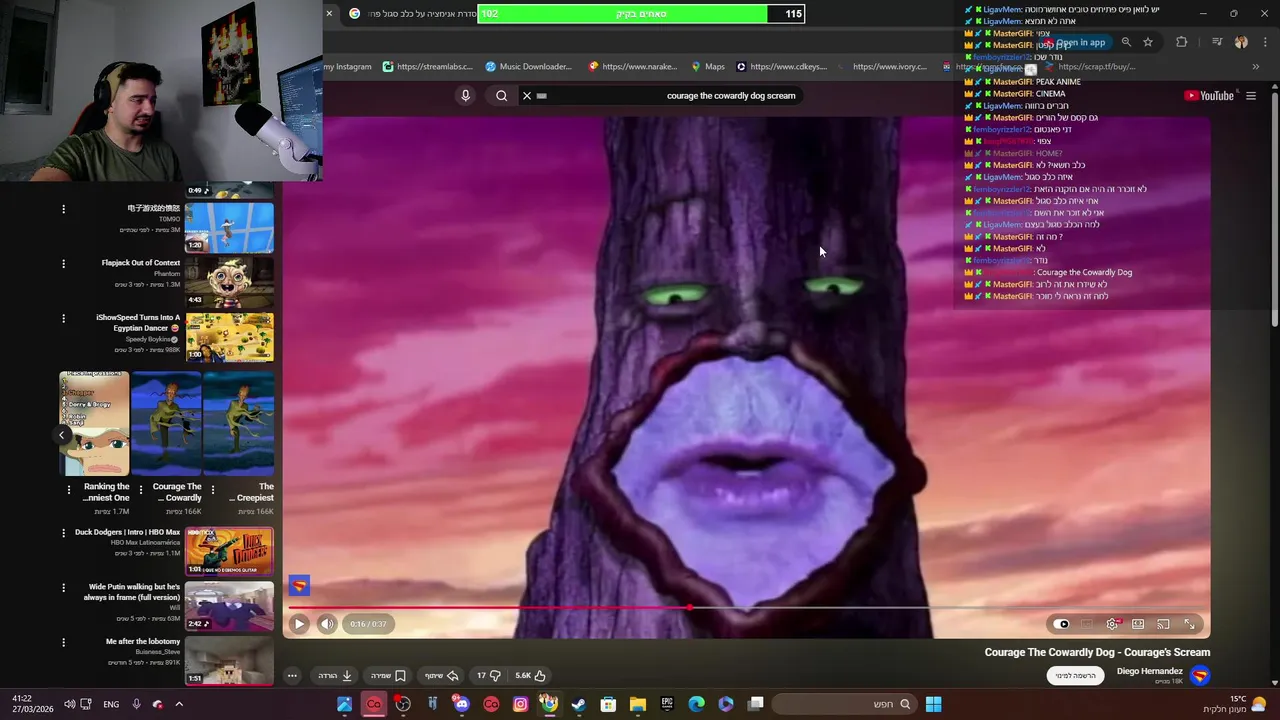Image resolution: width=1280 pixels, height=720 pixels.
Task: Click the YouTube search magnifier button
Action: (501, 95)
